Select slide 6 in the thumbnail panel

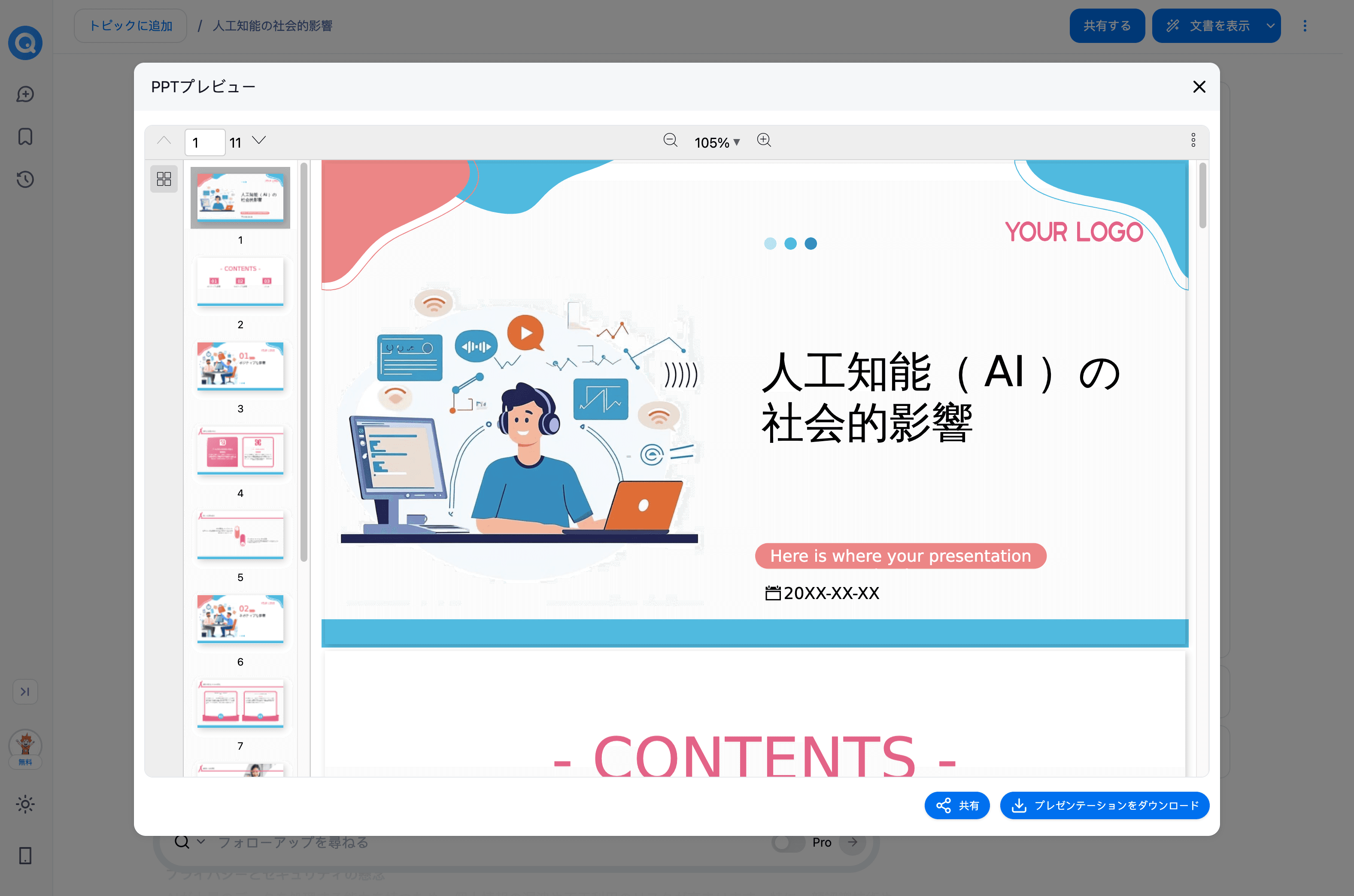pyautogui.click(x=240, y=618)
